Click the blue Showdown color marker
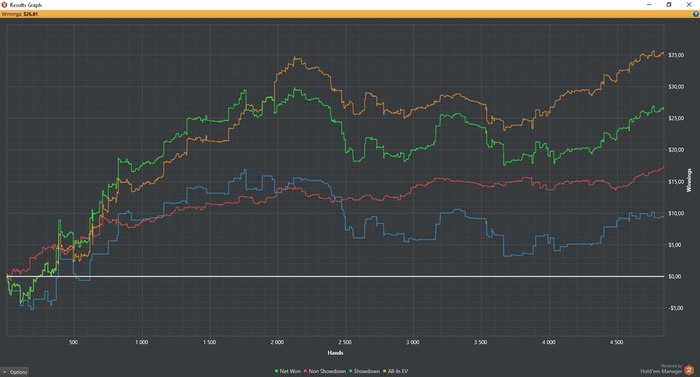The height and width of the screenshot is (377, 700). click(x=351, y=371)
